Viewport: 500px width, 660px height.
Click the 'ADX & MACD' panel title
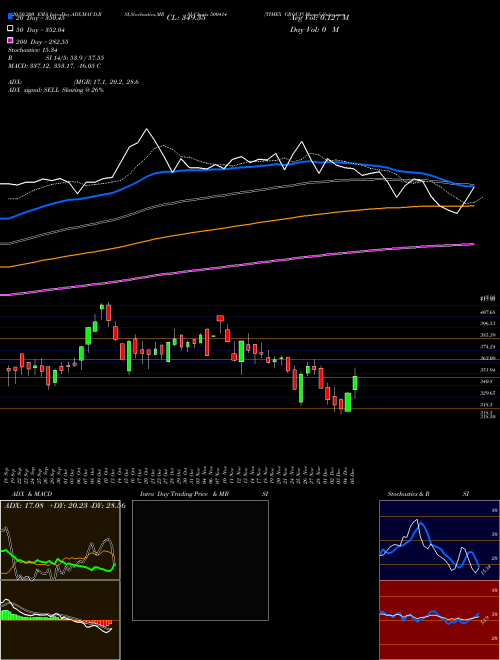tap(32, 494)
